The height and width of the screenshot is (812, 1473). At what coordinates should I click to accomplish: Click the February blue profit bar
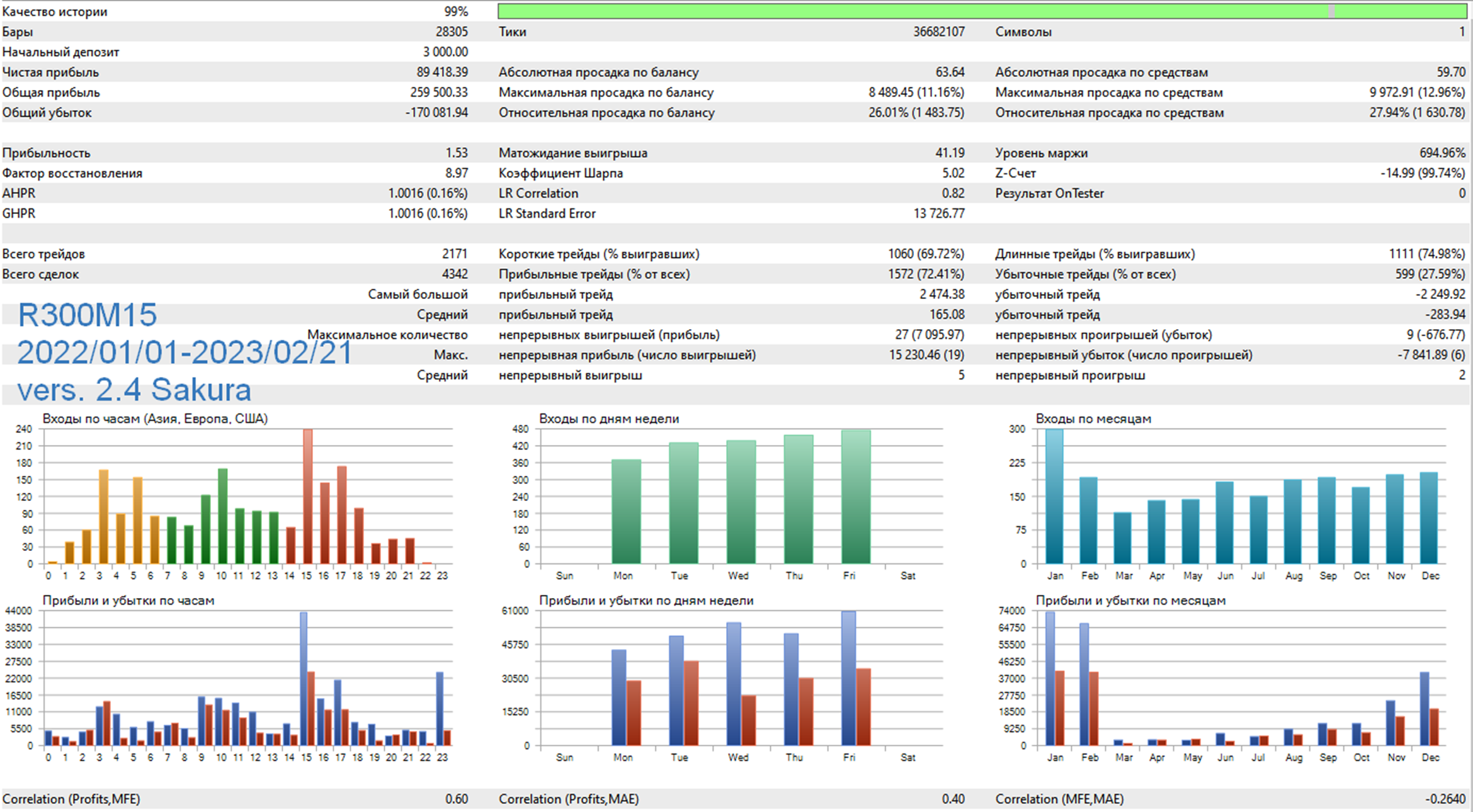click(x=1084, y=684)
